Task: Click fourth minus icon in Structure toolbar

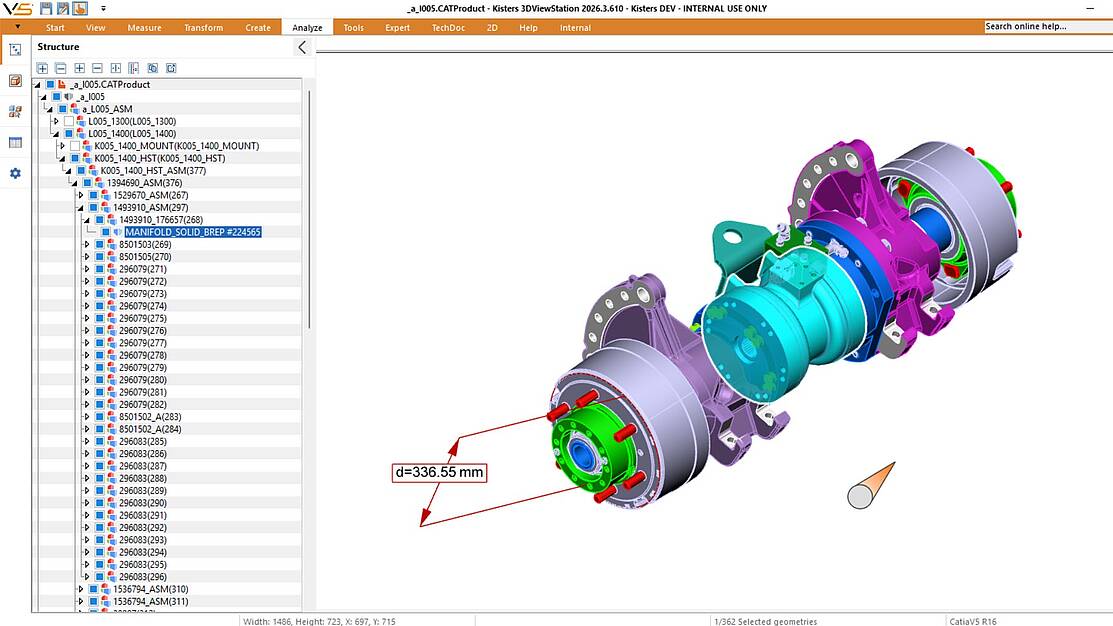Action: click(x=97, y=68)
